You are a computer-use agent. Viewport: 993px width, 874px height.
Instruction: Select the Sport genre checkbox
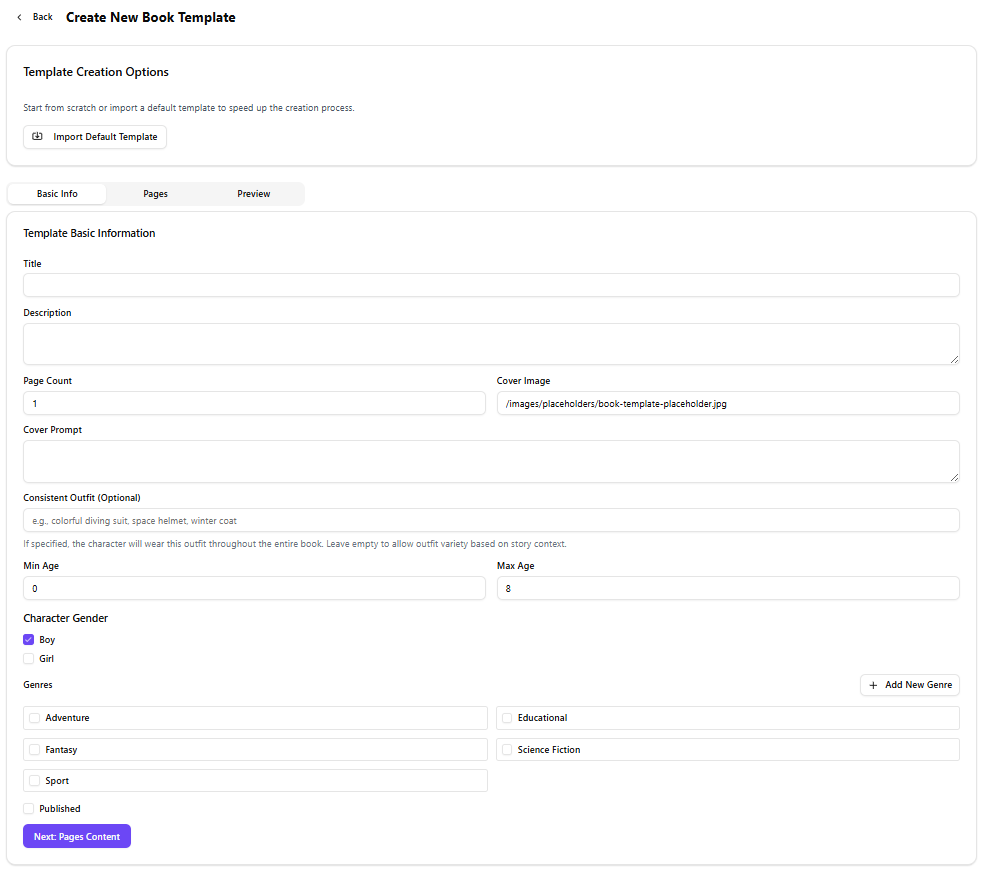point(35,781)
